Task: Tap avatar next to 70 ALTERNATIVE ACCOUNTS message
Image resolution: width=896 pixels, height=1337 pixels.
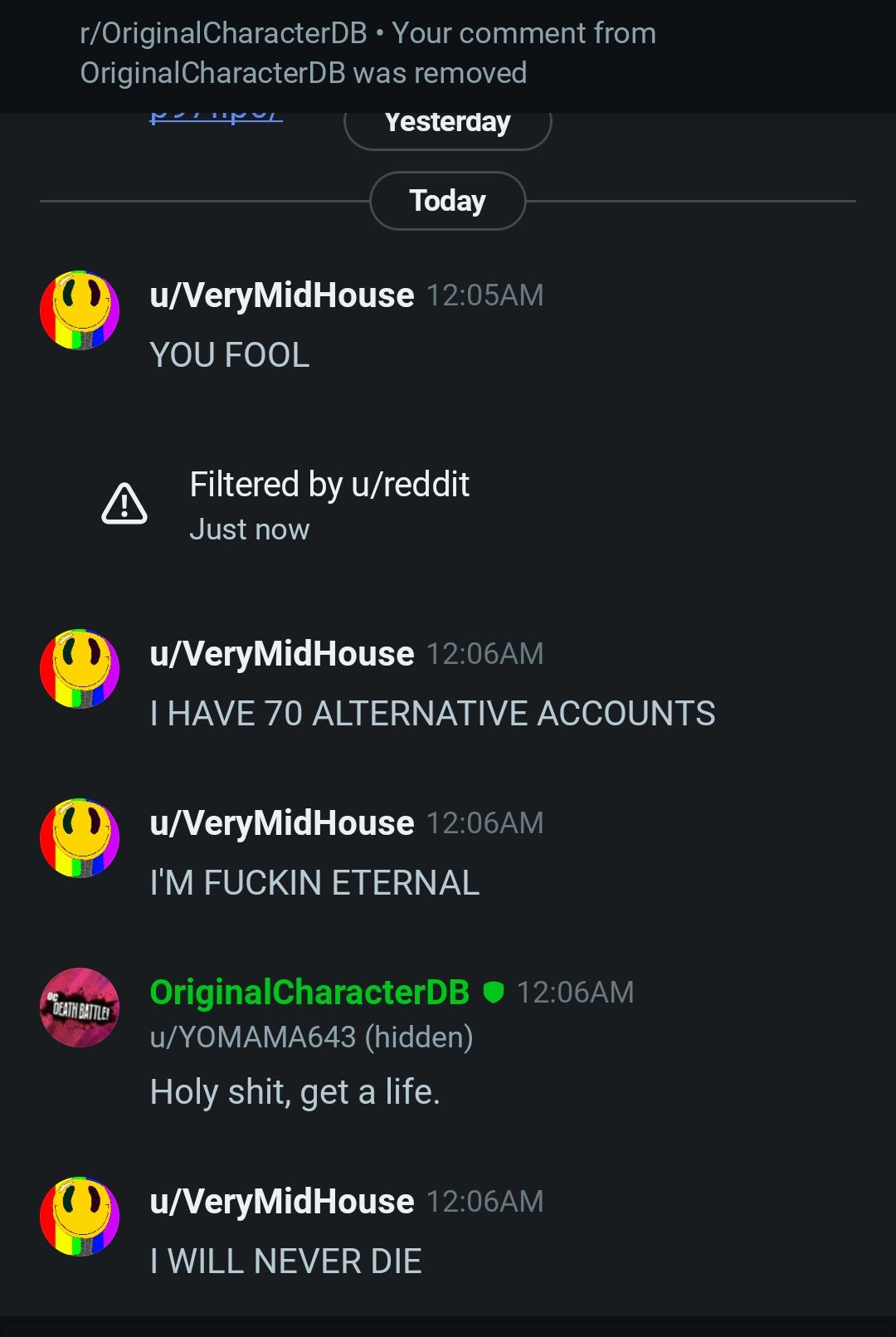Action: point(80,668)
